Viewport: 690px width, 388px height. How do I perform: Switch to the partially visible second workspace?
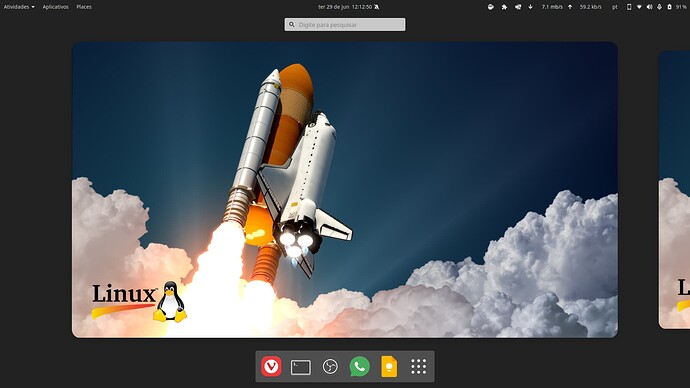[x=674, y=190]
